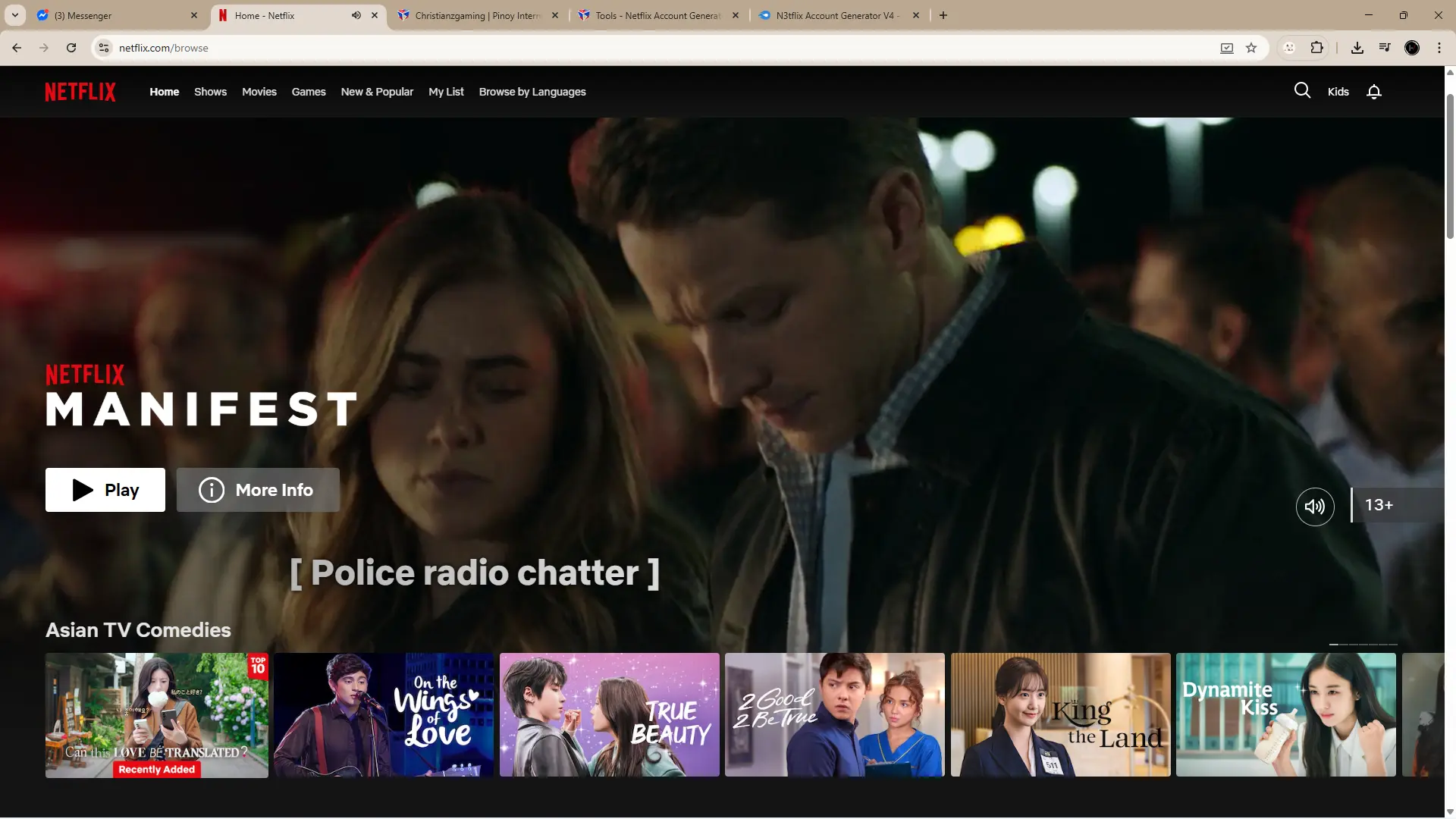The image size is (1456, 819).
Task: Open the Chrome profile avatar menu
Action: pyautogui.click(x=1412, y=48)
